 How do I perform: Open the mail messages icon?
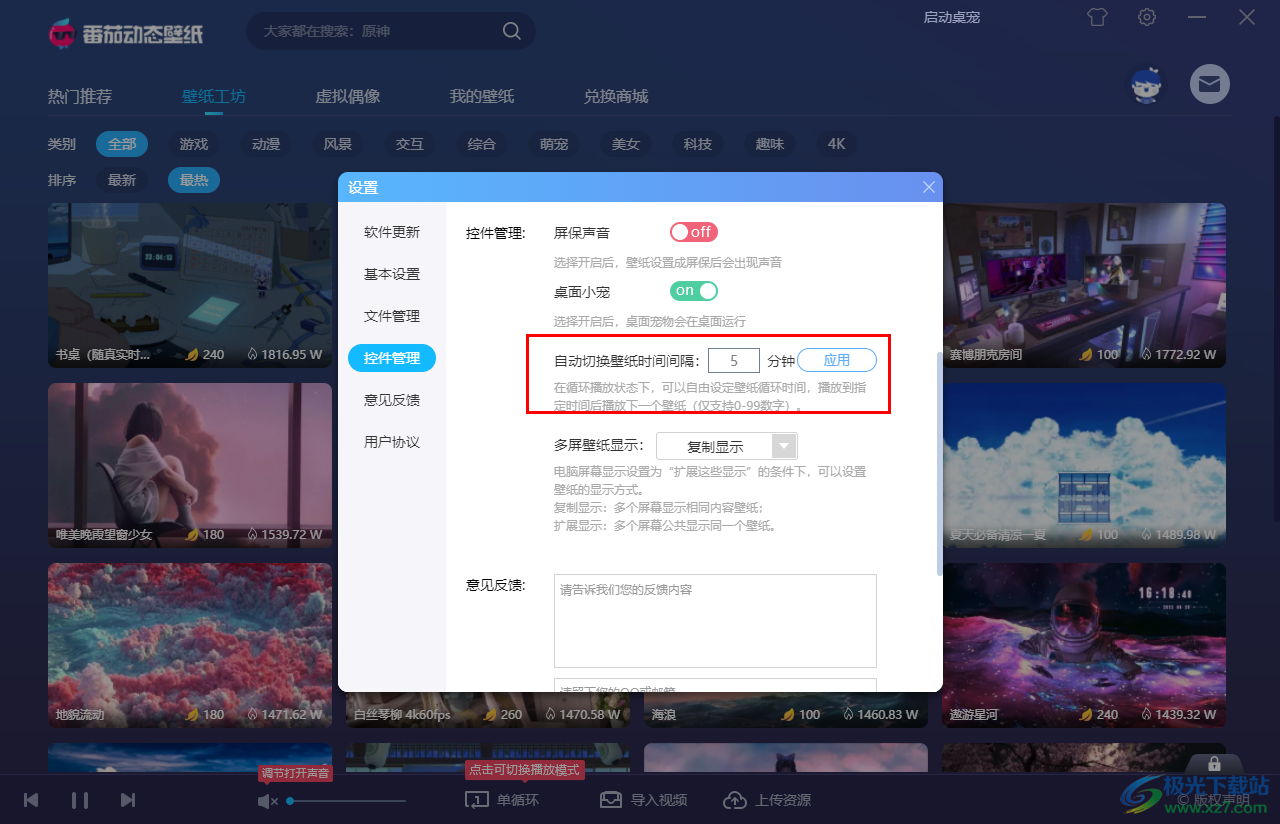click(x=1209, y=84)
